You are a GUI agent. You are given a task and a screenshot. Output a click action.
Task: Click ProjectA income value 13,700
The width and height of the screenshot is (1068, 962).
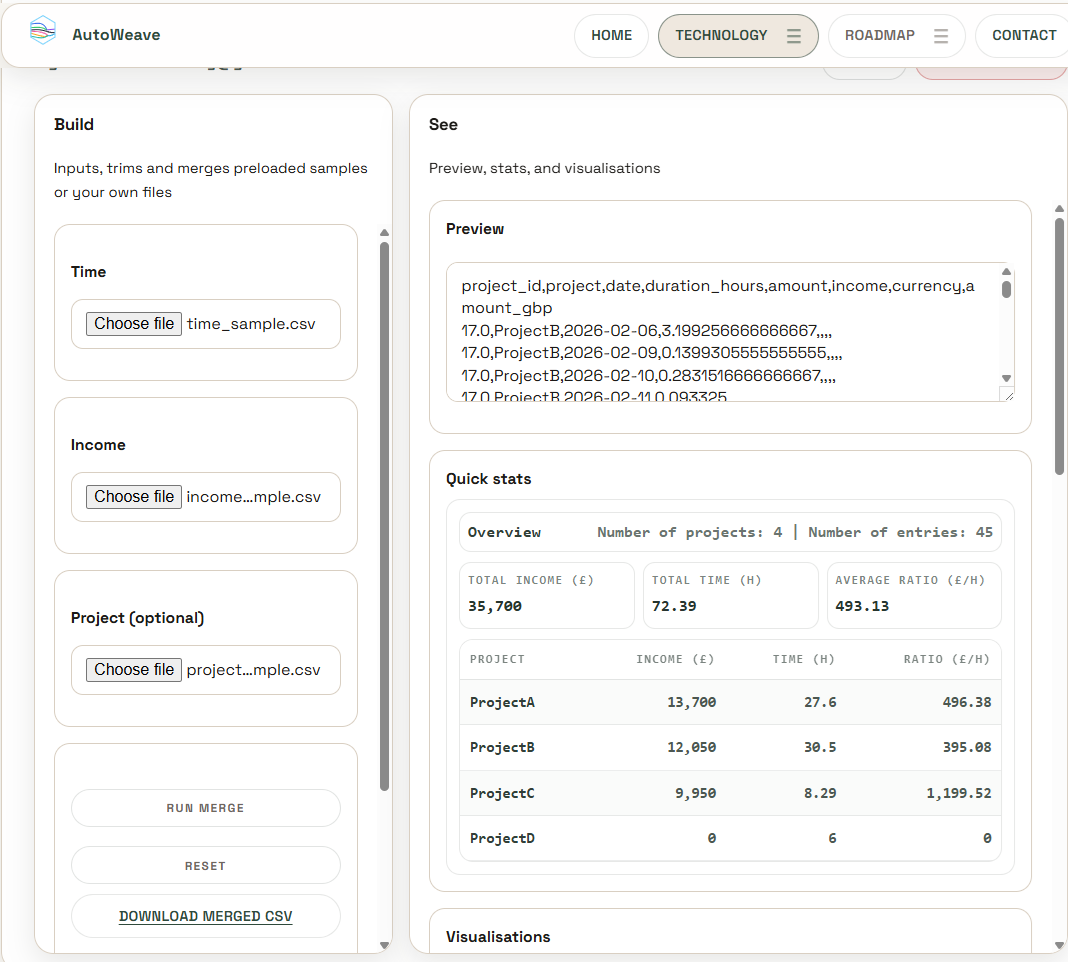pyautogui.click(x=691, y=702)
